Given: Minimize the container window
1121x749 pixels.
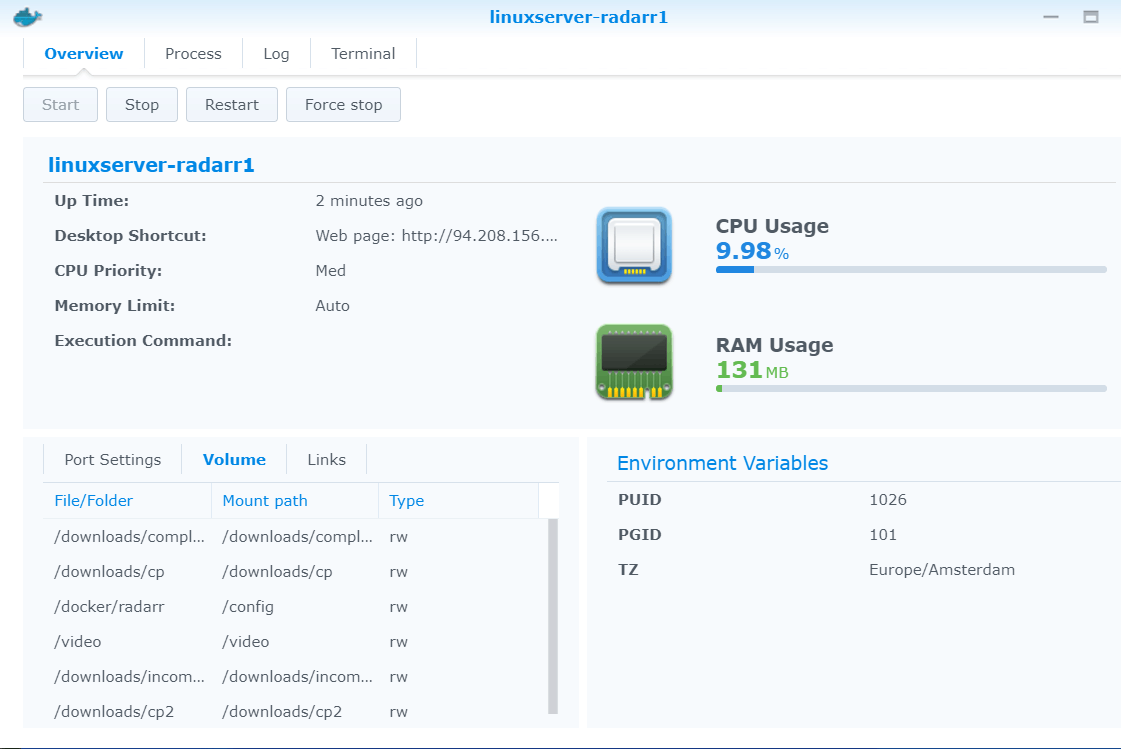Looking at the screenshot, I should click(1050, 17).
